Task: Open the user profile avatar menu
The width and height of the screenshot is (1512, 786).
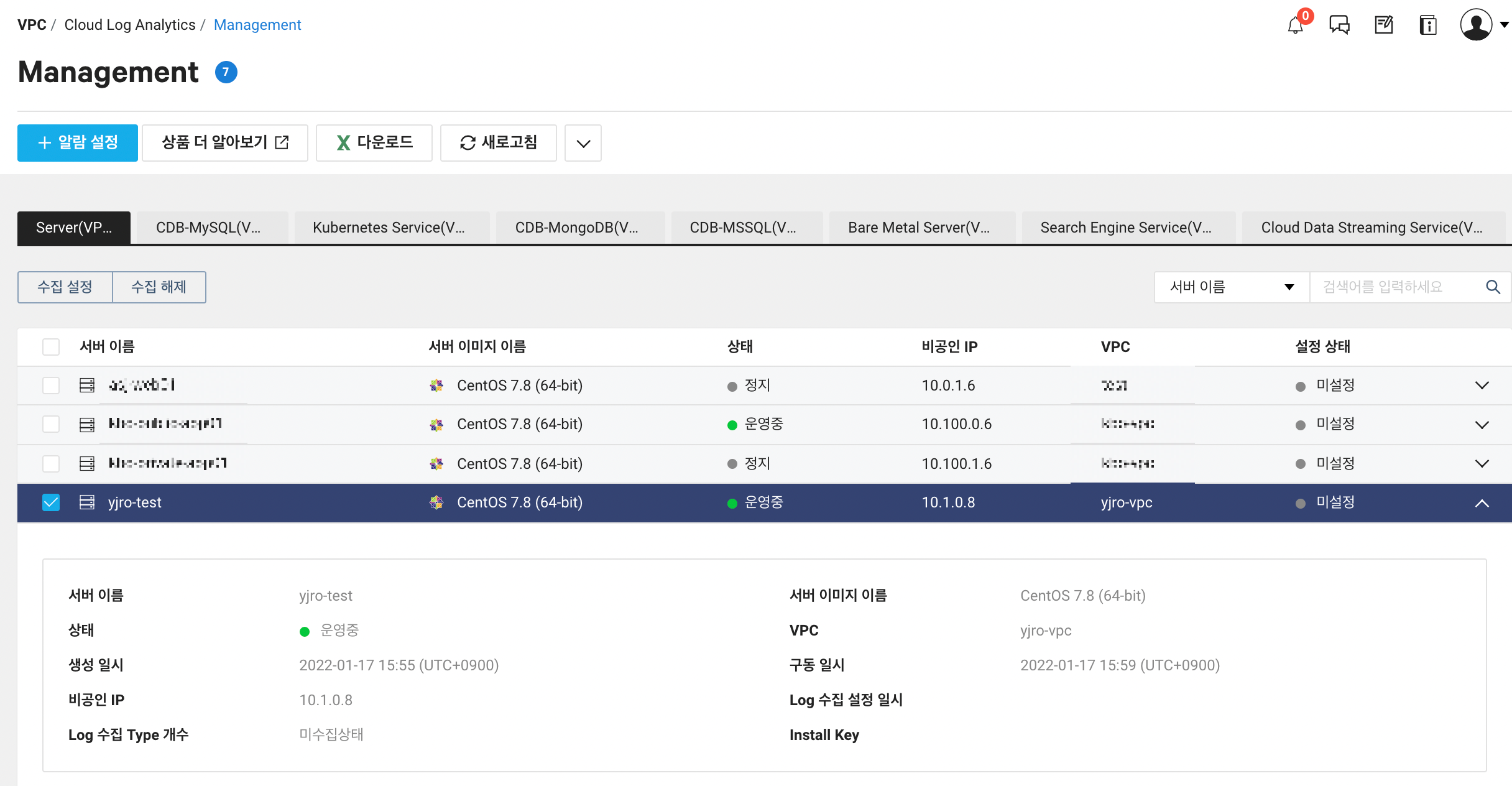Action: [x=1477, y=25]
